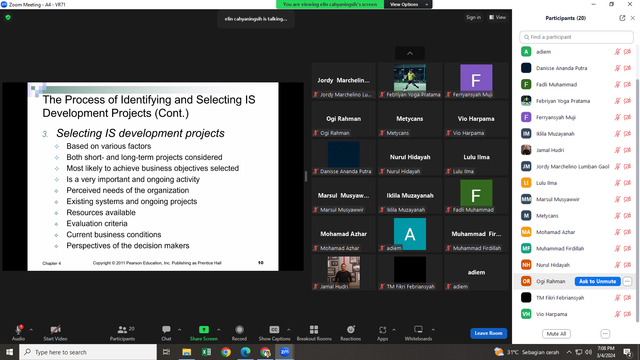Expand the Apps options arrow
This screenshot has width=640, height=360.
[394, 330]
